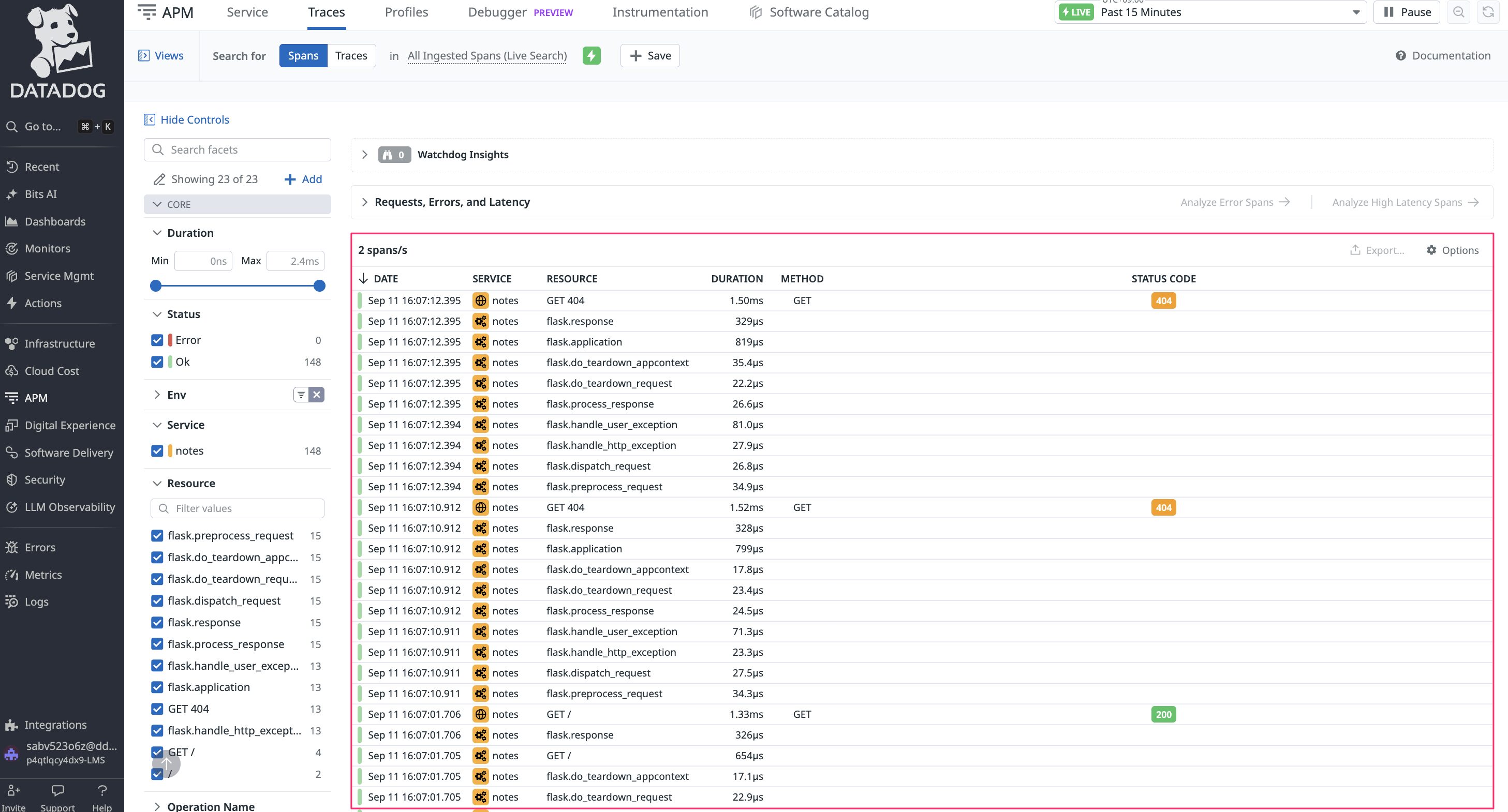Click the Save button
Screen dimensions: 1508x812
[650, 55]
